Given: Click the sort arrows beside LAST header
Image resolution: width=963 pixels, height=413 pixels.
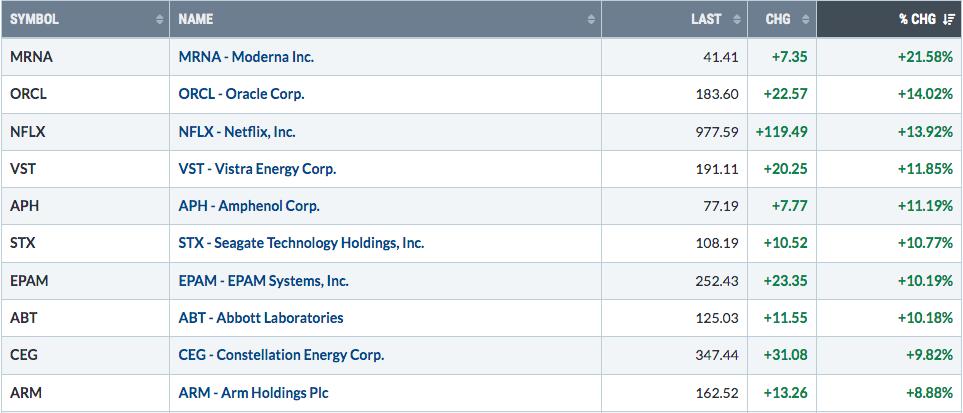Looking at the screenshot, I should click(x=736, y=20).
